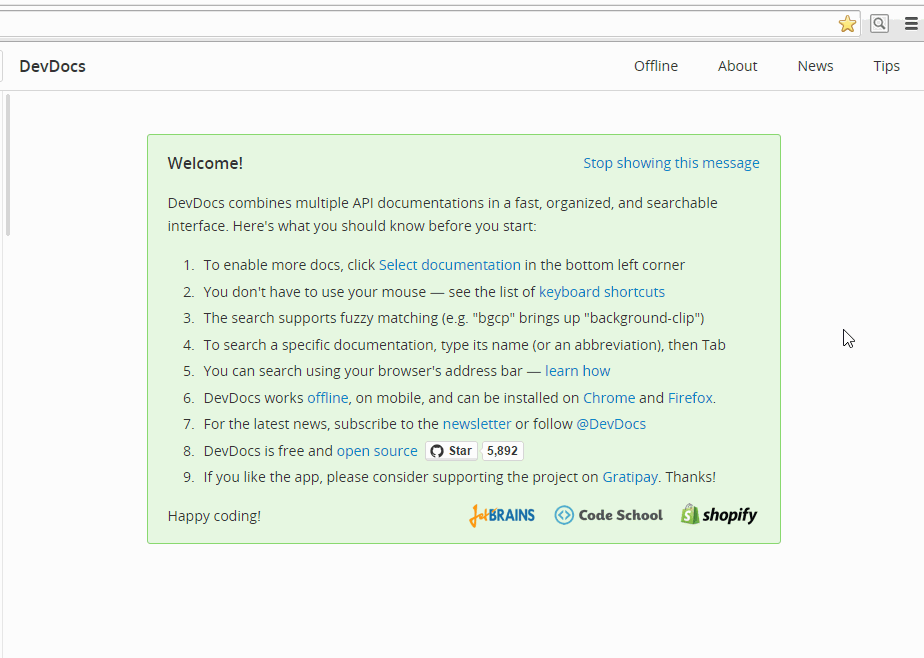Image resolution: width=924 pixels, height=658 pixels.
Task: Open the About page link
Action: click(x=737, y=66)
